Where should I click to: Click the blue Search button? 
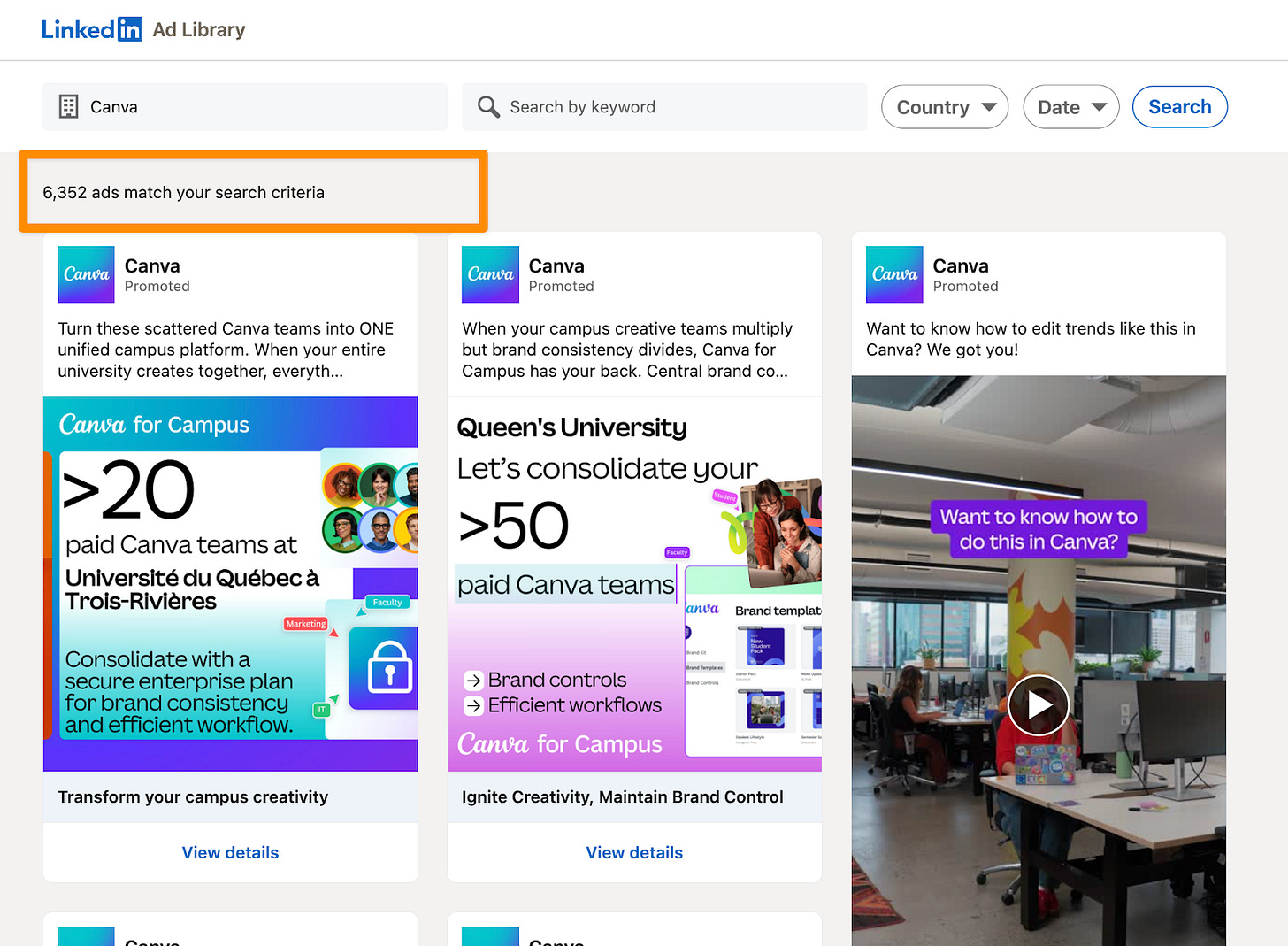point(1179,107)
